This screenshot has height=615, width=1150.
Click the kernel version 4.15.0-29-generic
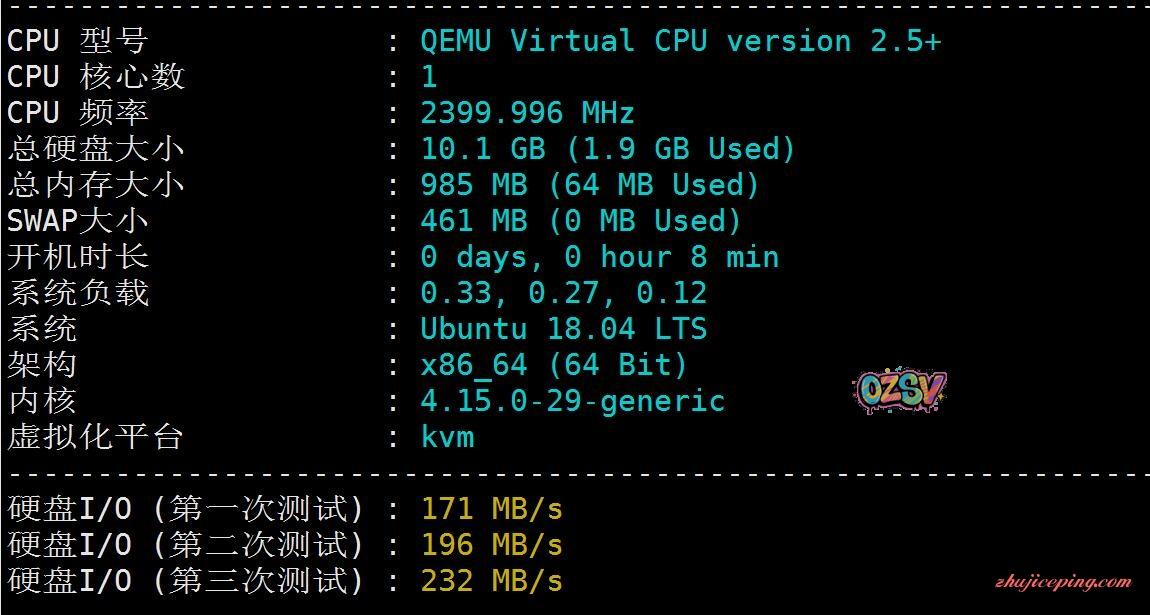pyautogui.click(x=572, y=401)
